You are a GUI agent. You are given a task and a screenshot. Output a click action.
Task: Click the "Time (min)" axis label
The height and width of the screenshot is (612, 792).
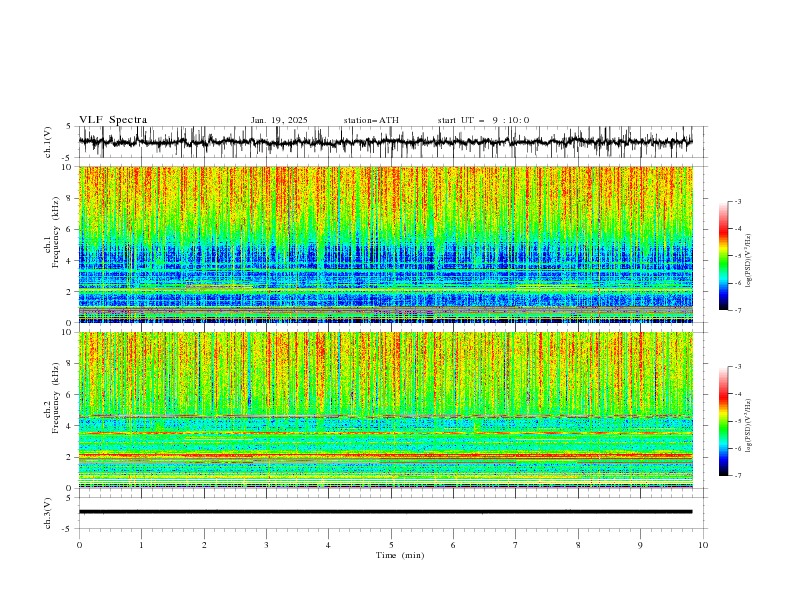pyautogui.click(x=400, y=555)
